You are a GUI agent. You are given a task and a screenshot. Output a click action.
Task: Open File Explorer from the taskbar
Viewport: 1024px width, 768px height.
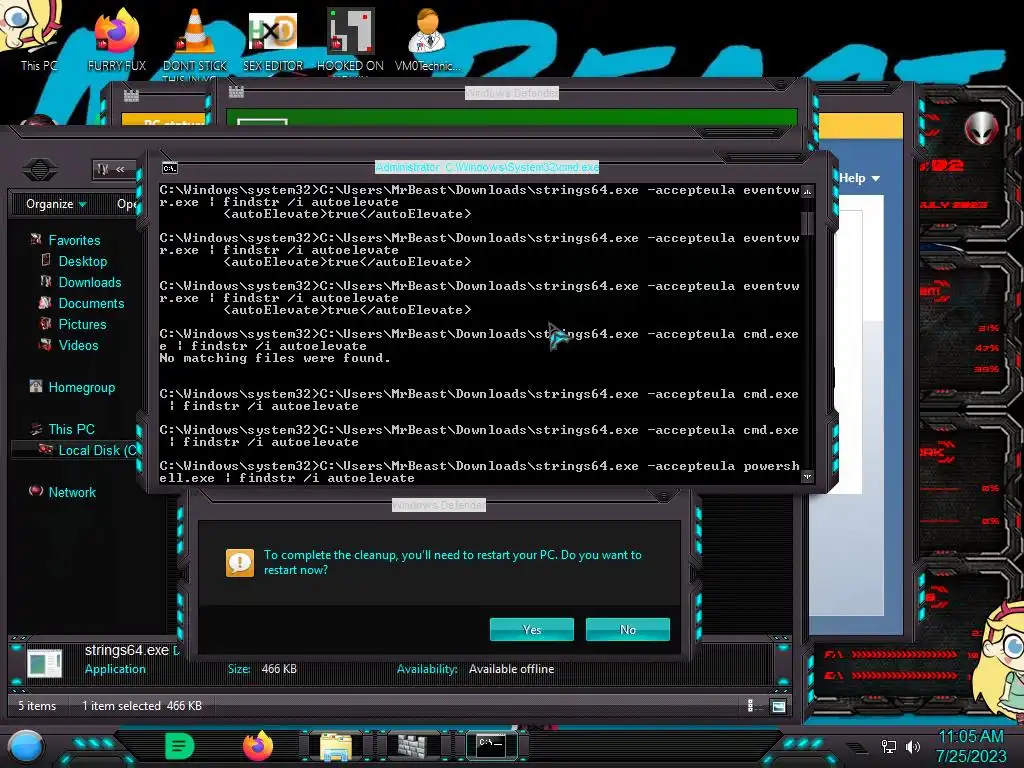[336, 746]
